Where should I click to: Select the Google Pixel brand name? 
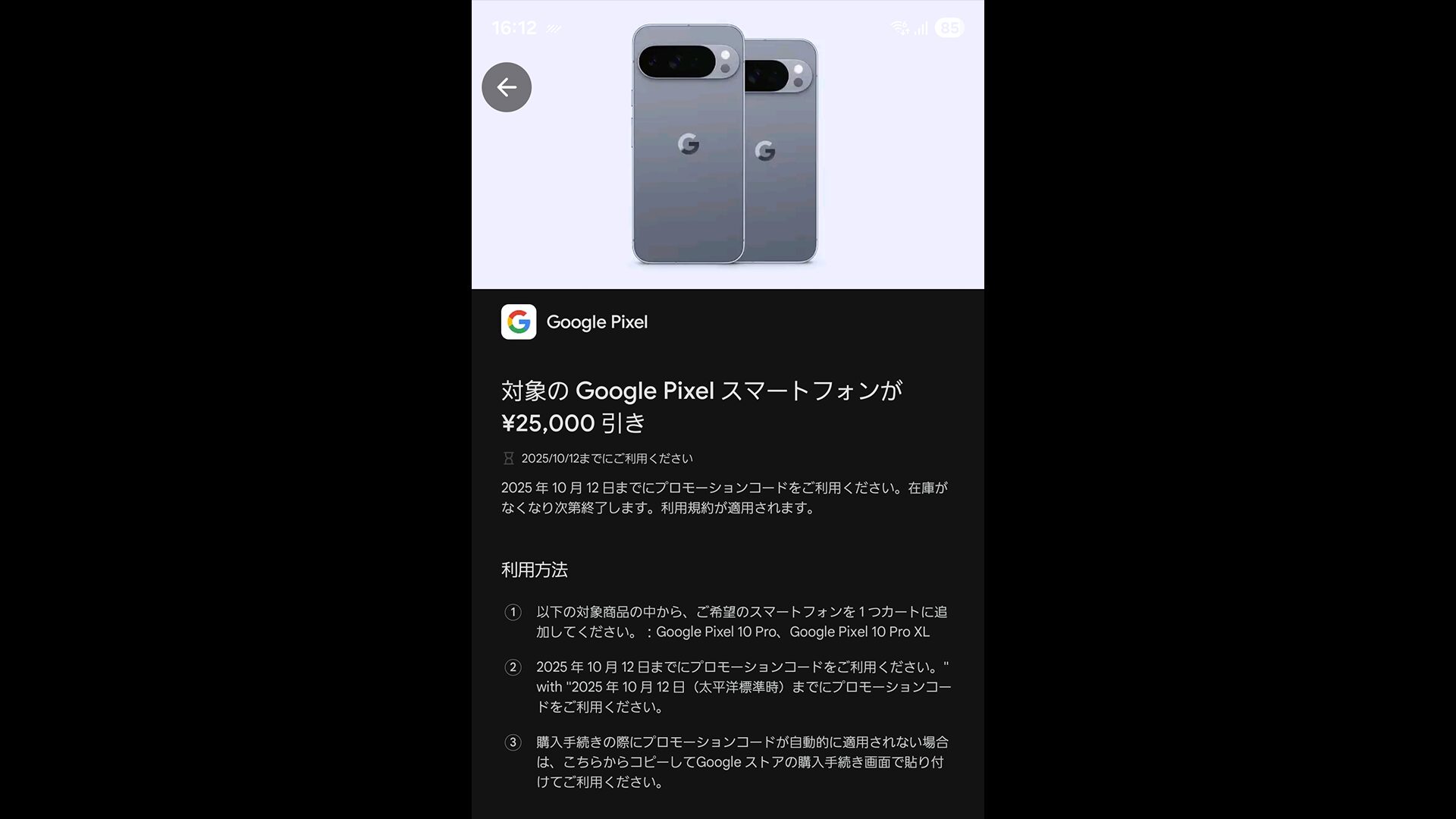coord(597,322)
